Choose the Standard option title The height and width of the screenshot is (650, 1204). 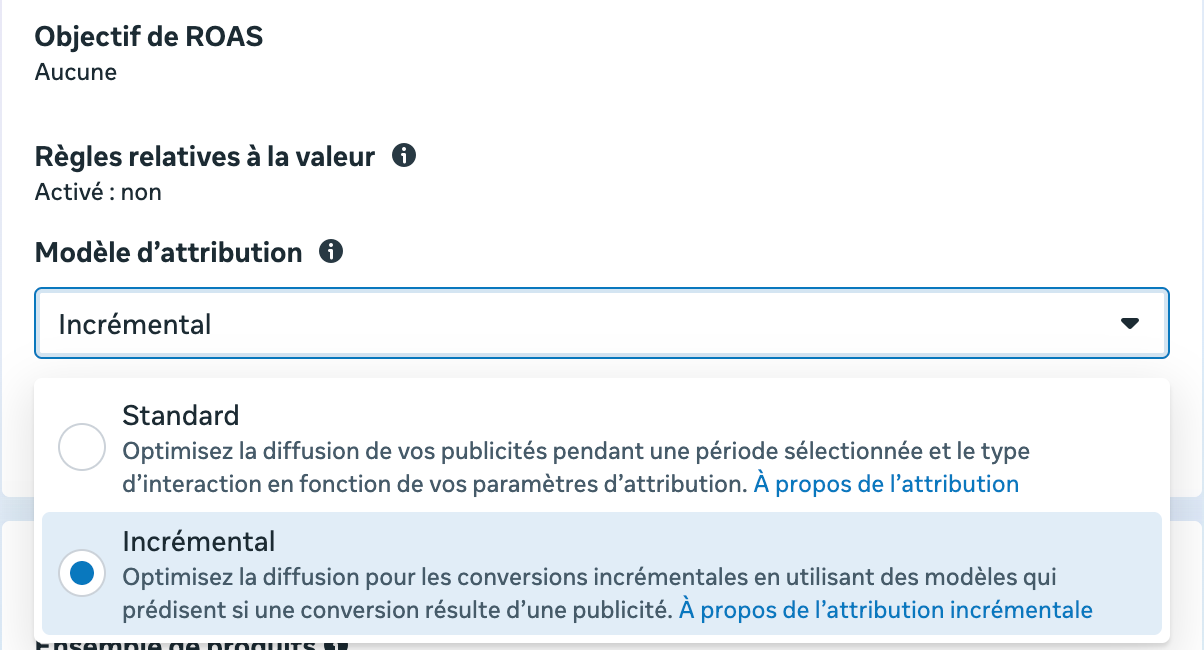coord(181,415)
